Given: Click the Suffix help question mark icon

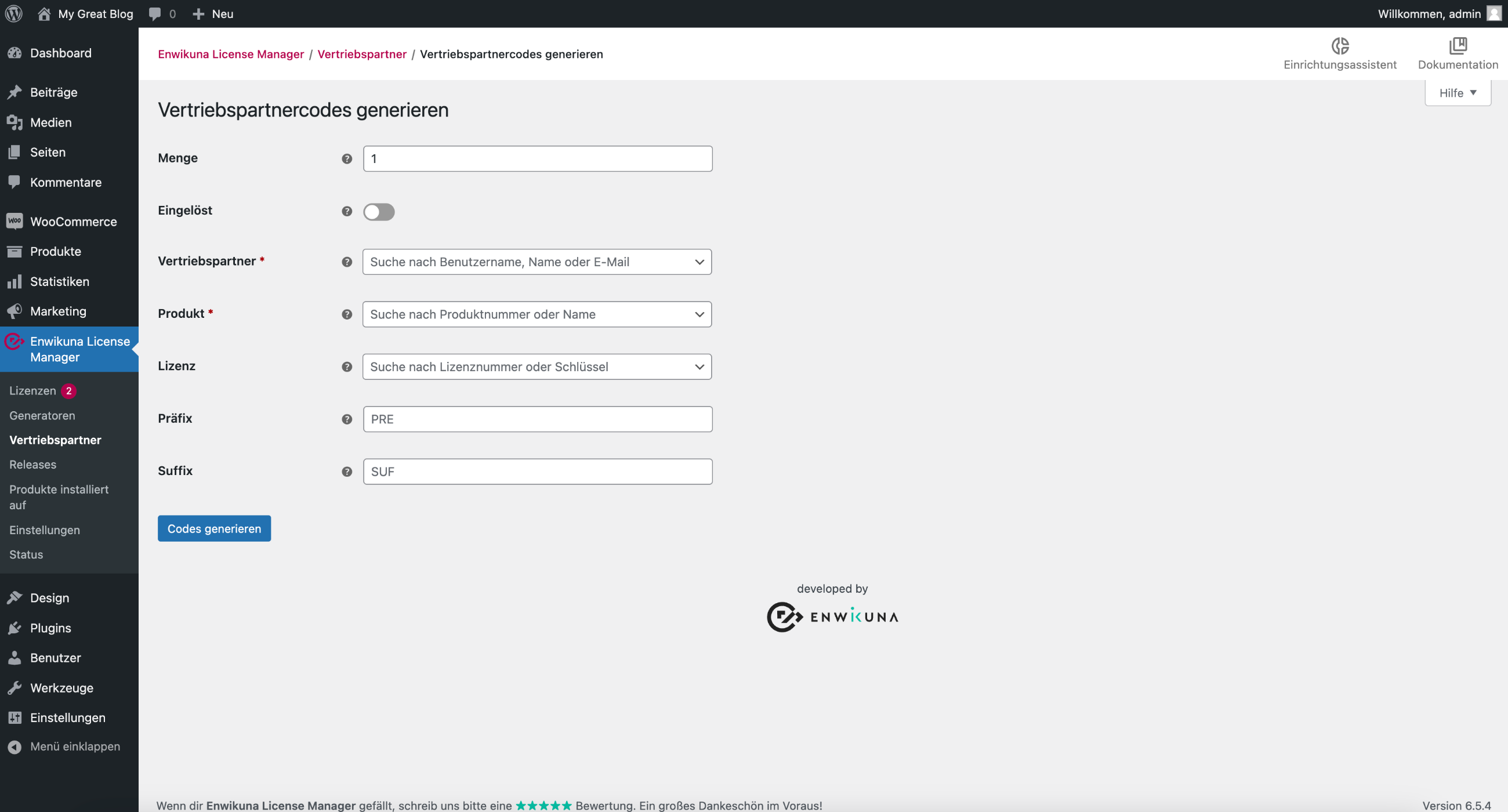Looking at the screenshot, I should point(347,472).
